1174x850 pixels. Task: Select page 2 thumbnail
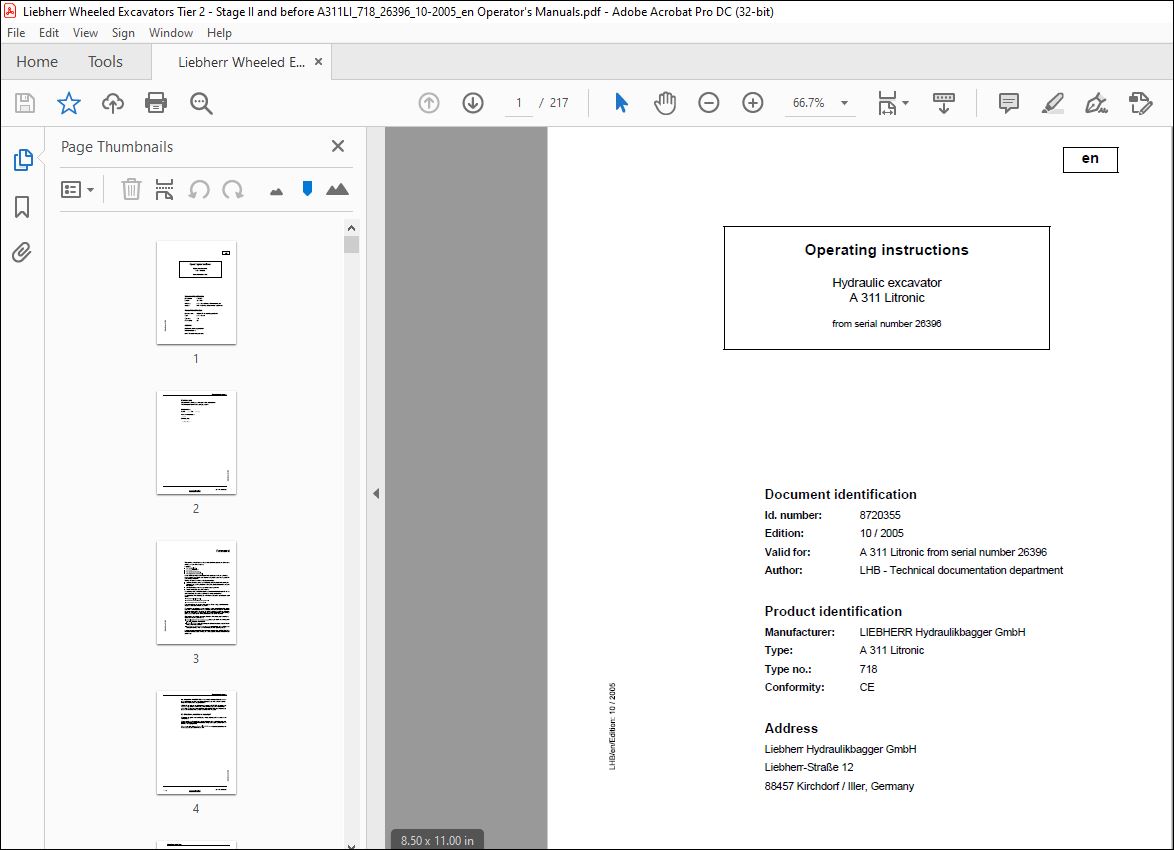point(196,443)
